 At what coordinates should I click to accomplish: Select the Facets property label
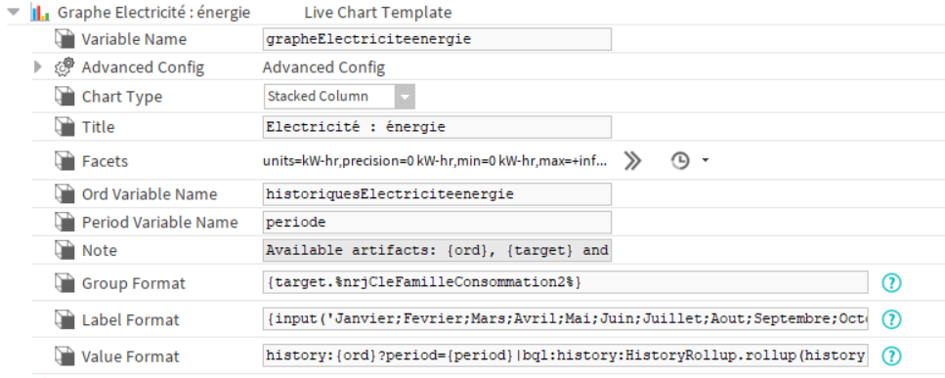pyautogui.click(x=105, y=161)
